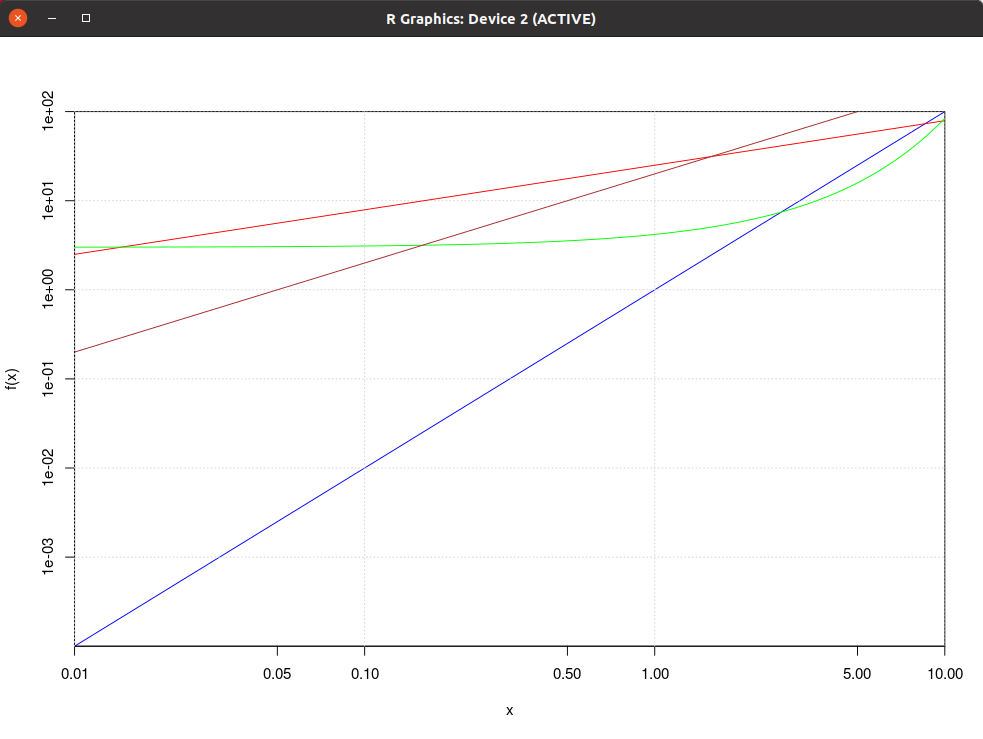Viewport: 983px width, 739px height.
Task: Click the x-axis tick label 5.00
Action: tap(857, 674)
